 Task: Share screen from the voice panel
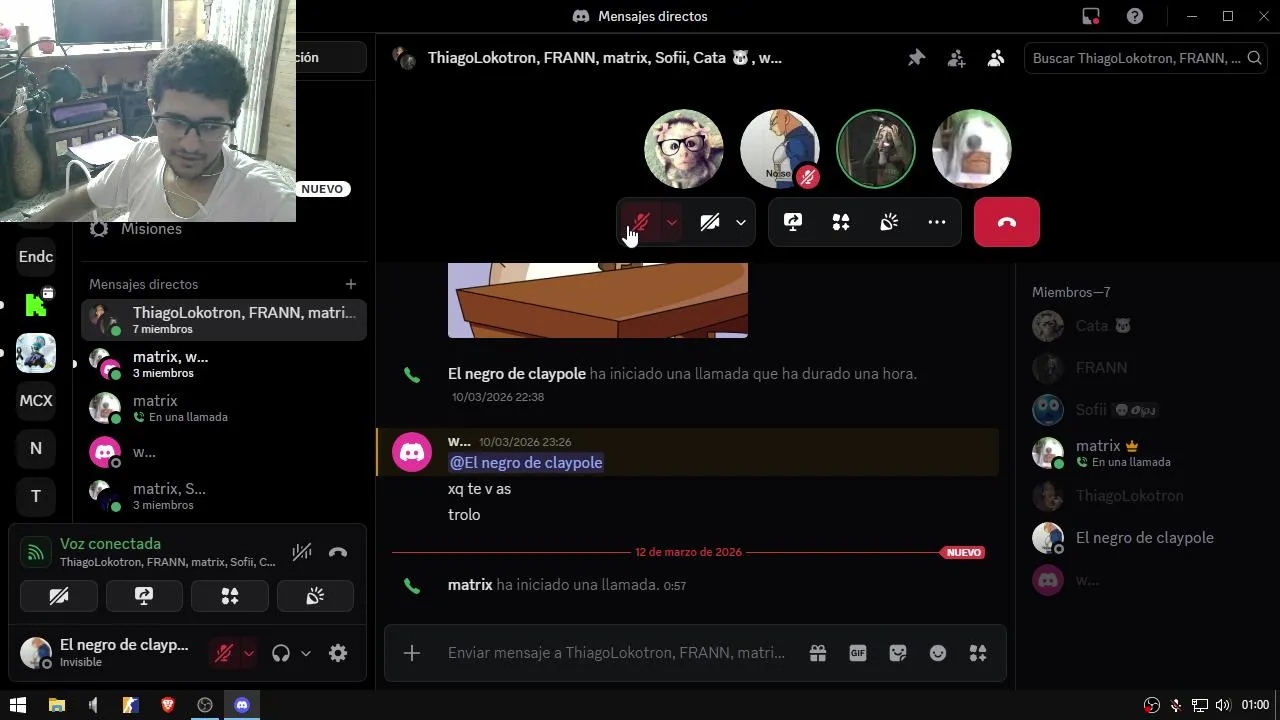[144, 596]
